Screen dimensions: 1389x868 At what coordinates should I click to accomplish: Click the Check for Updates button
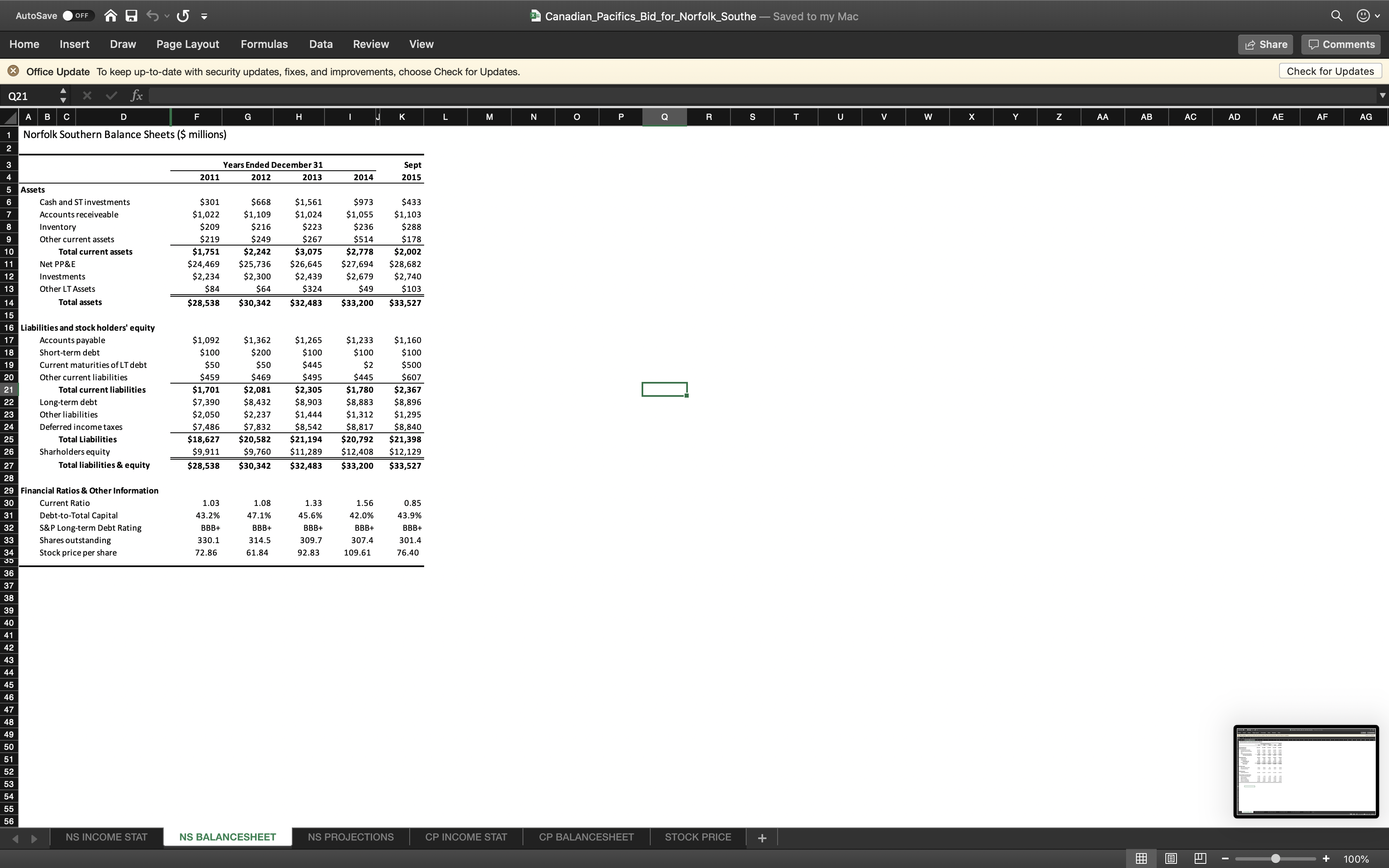click(x=1330, y=71)
